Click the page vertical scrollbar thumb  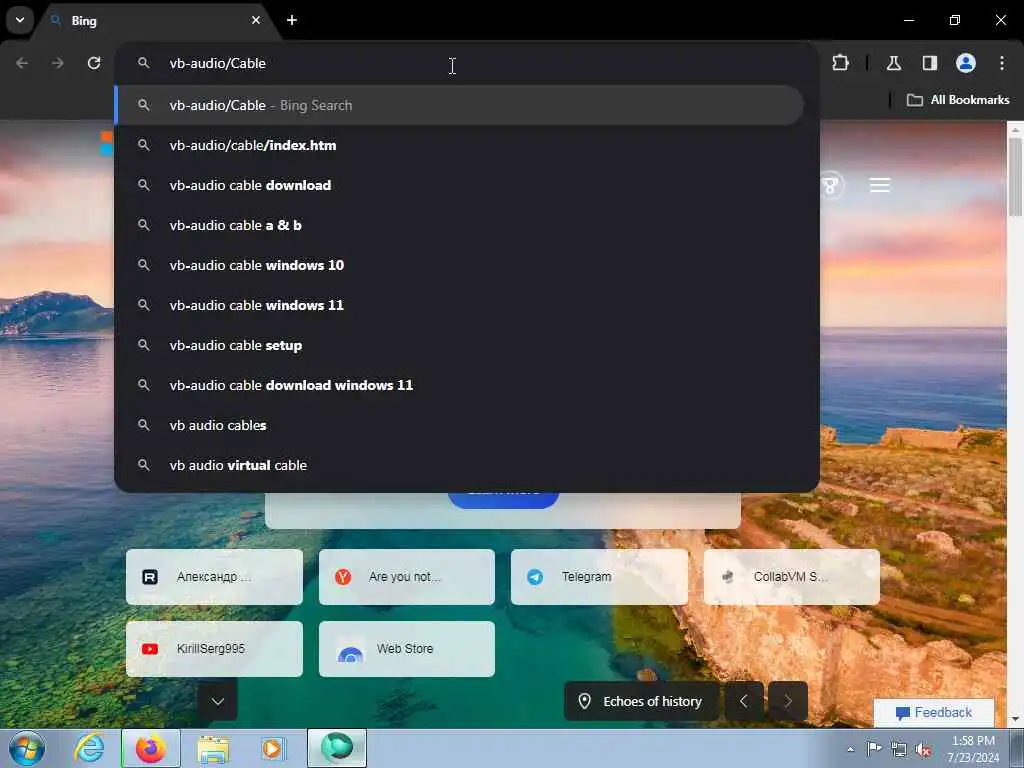pyautogui.click(x=1015, y=176)
